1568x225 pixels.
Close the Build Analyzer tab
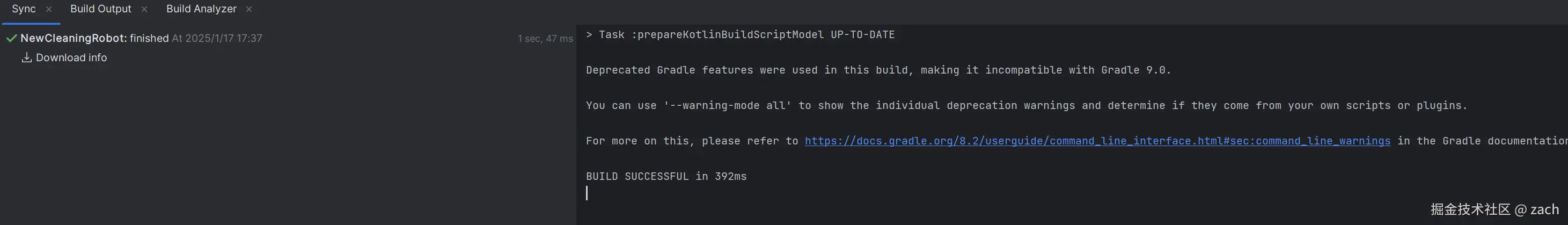(x=249, y=9)
